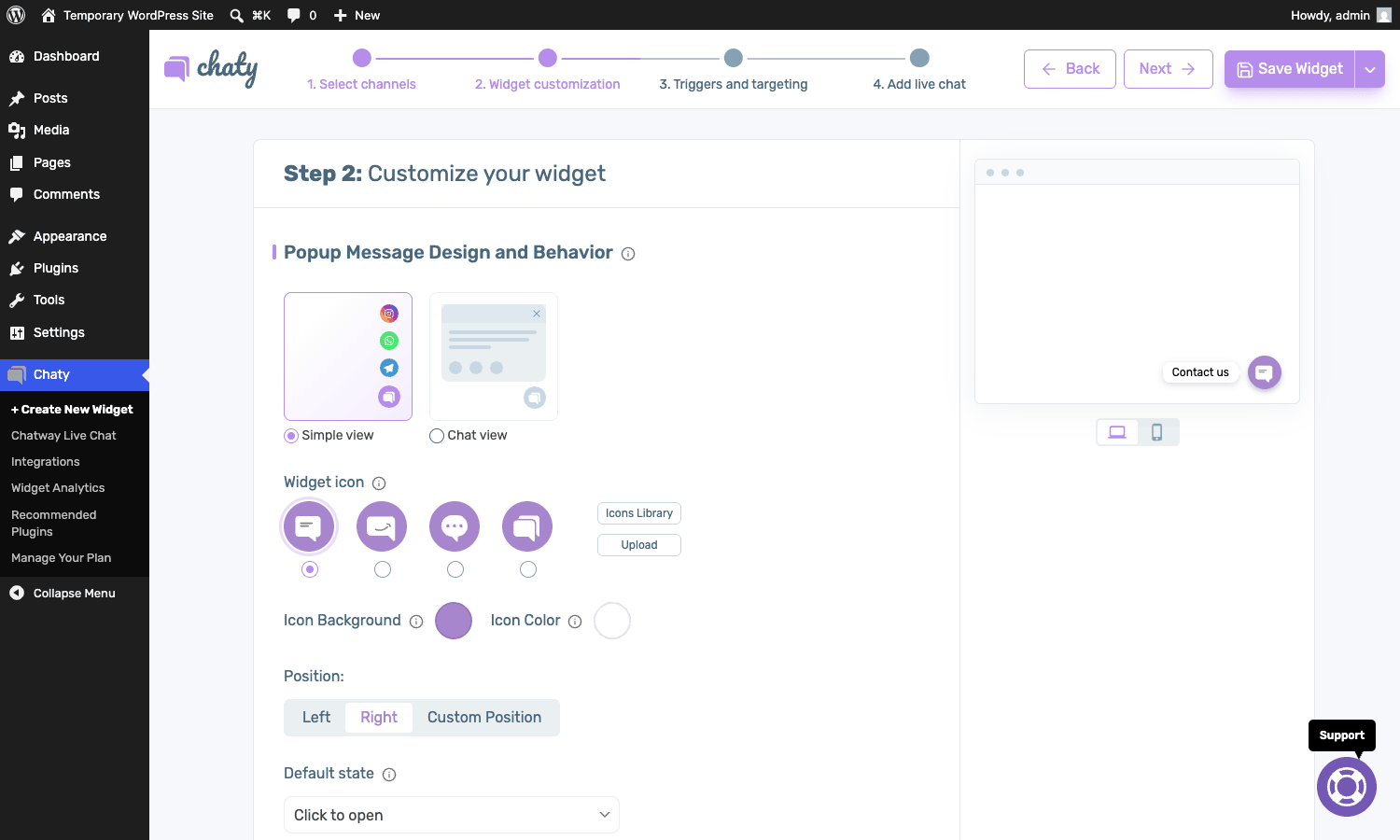Screen dimensions: 1400x840
Task: Open Widget Analytics link
Action: coord(58,488)
